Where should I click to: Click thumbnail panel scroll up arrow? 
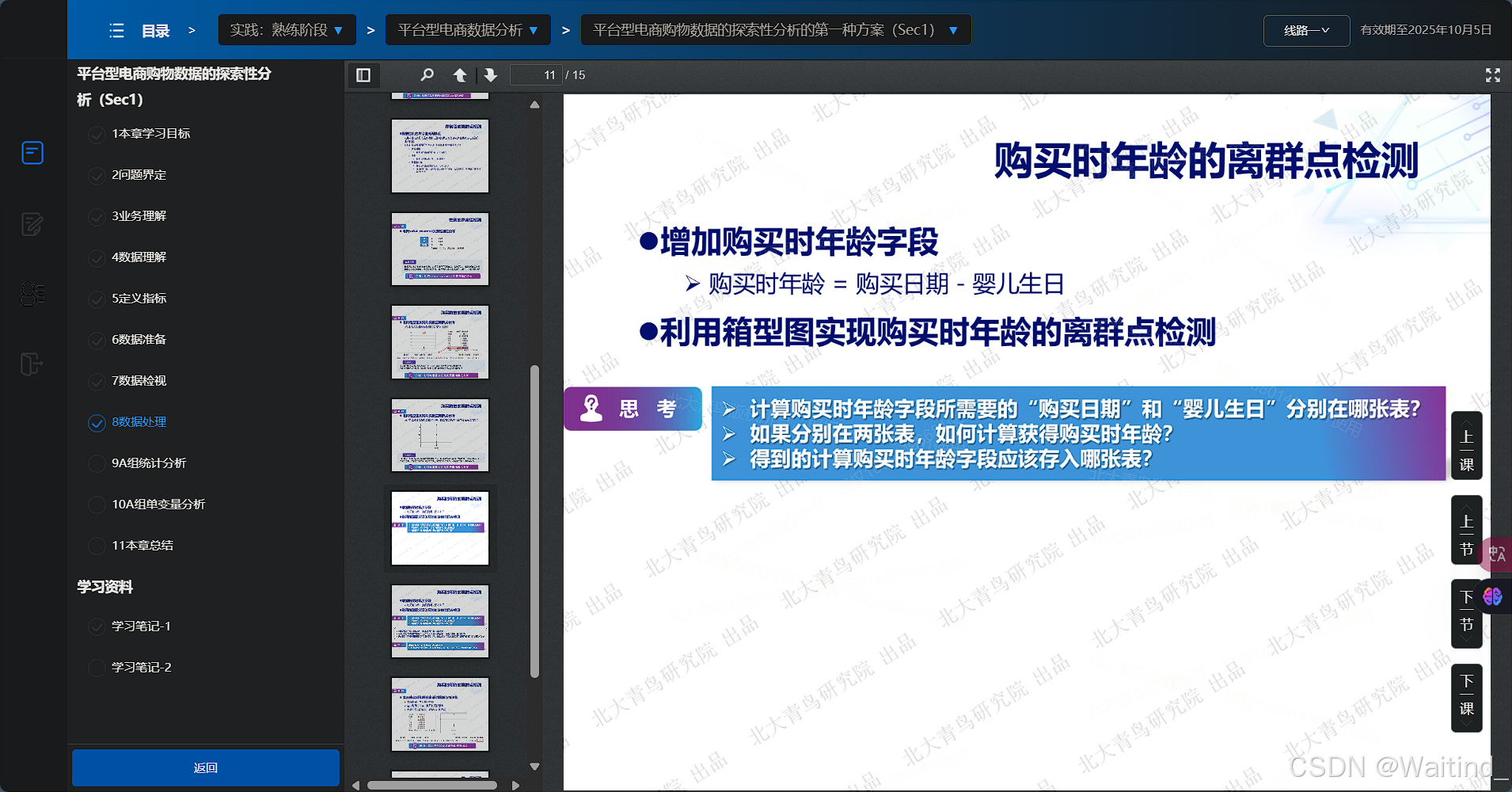pyautogui.click(x=534, y=105)
